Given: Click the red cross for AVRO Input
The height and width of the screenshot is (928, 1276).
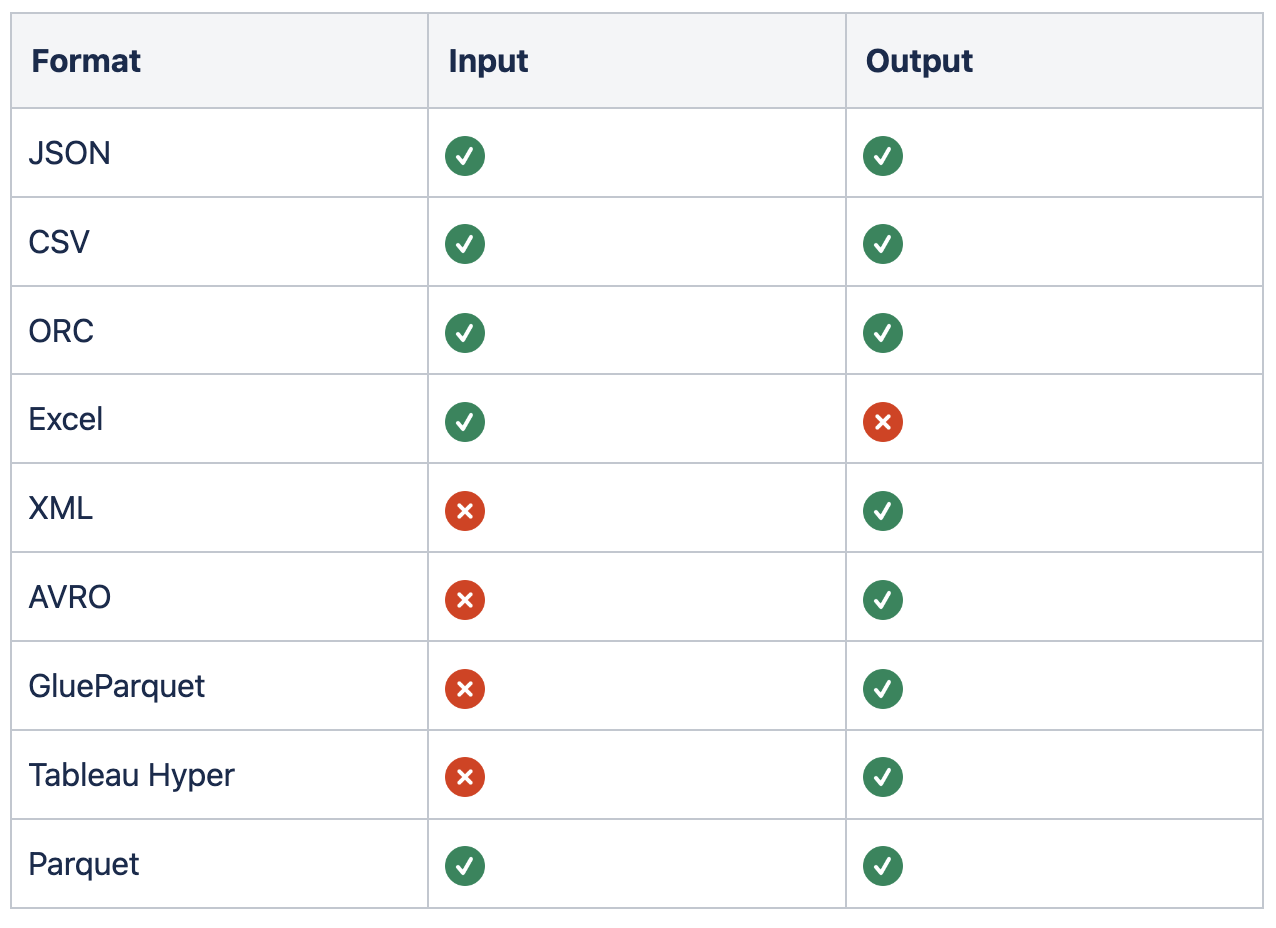Looking at the screenshot, I should pos(465,600).
